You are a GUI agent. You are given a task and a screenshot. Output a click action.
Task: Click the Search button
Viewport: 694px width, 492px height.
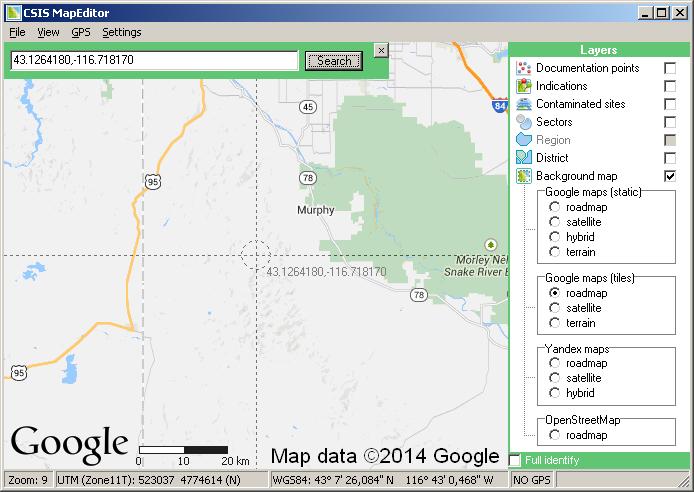(x=334, y=61)
